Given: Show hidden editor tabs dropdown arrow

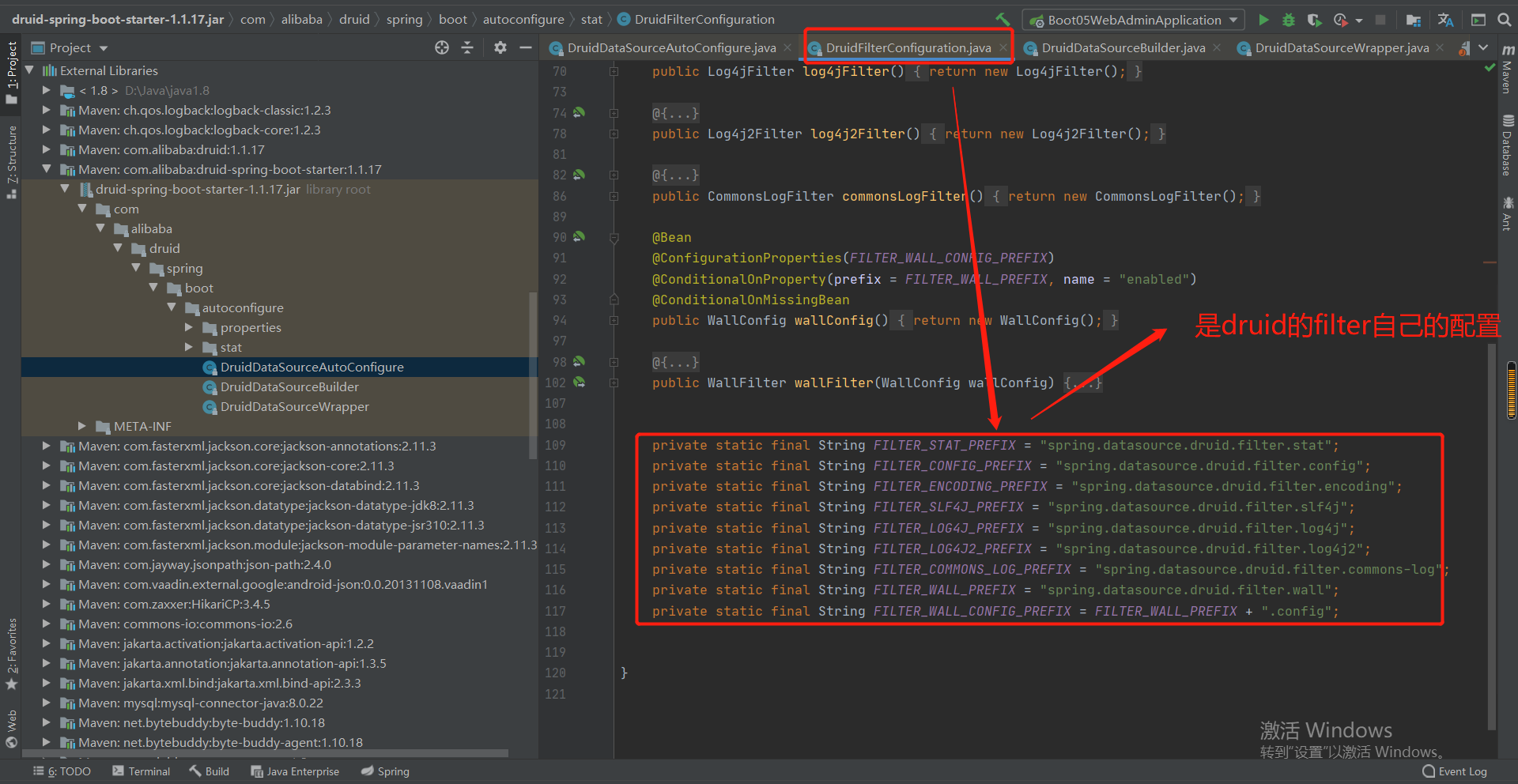Looking at the screenshot, I should 1483,47.
